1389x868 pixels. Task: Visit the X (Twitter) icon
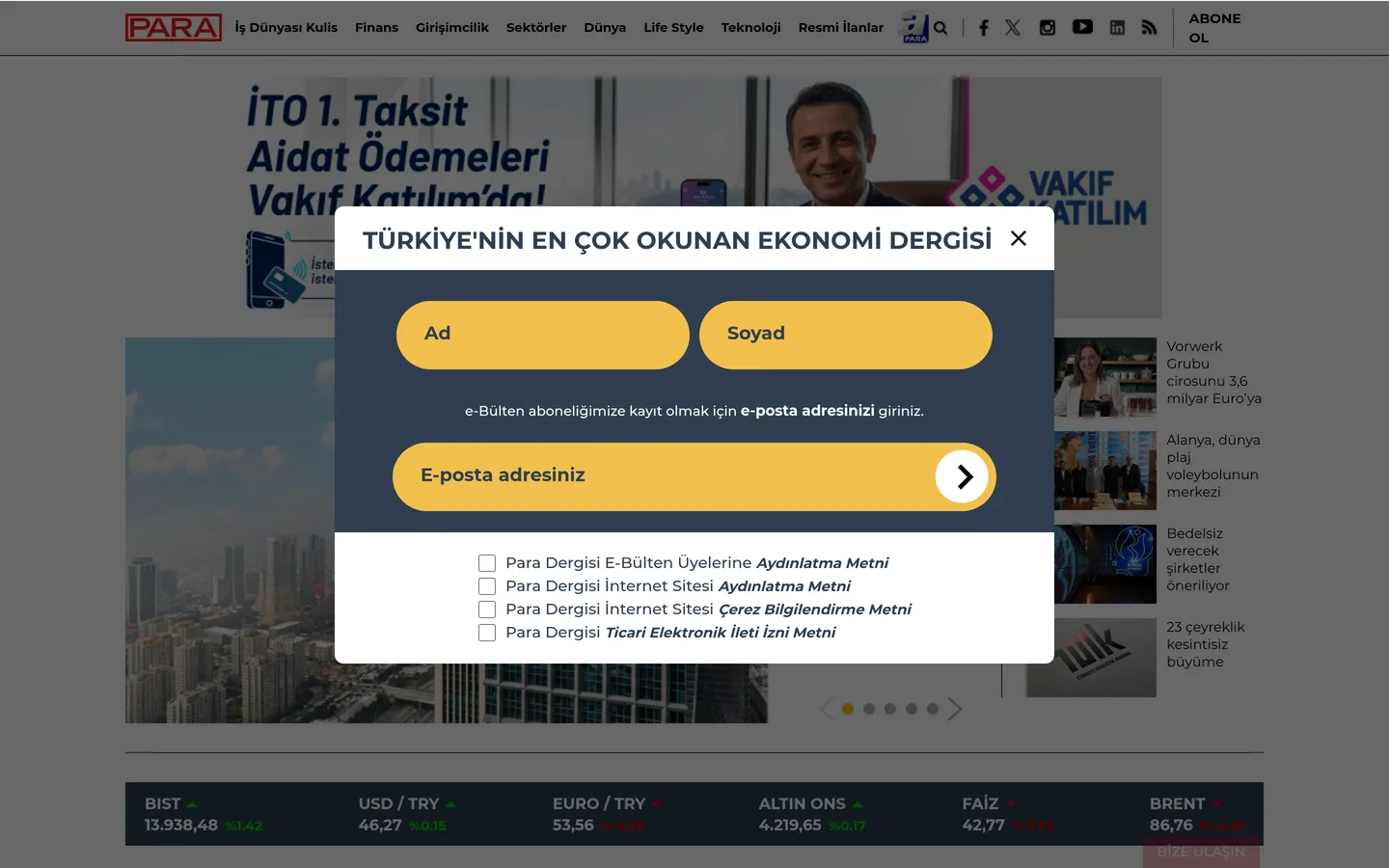coord(1013,28)
